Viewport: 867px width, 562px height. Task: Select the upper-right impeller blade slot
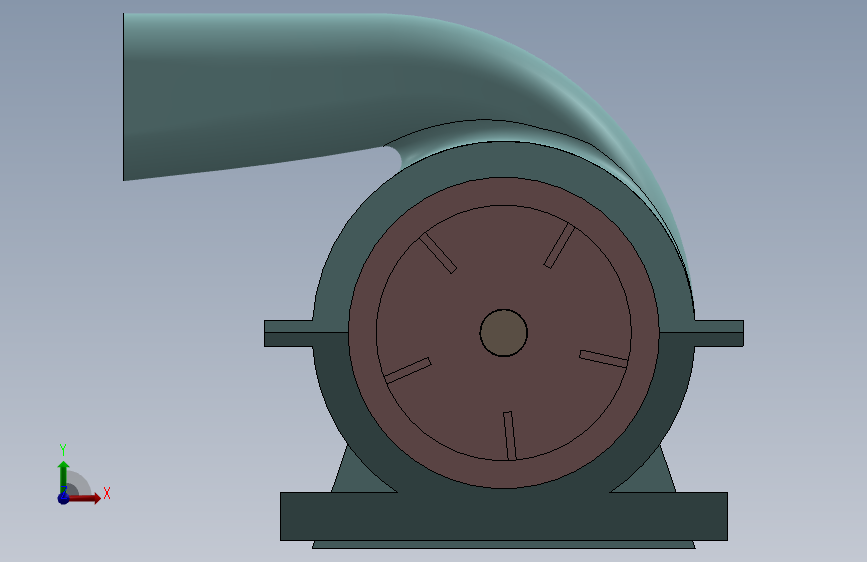coord(559,246)
